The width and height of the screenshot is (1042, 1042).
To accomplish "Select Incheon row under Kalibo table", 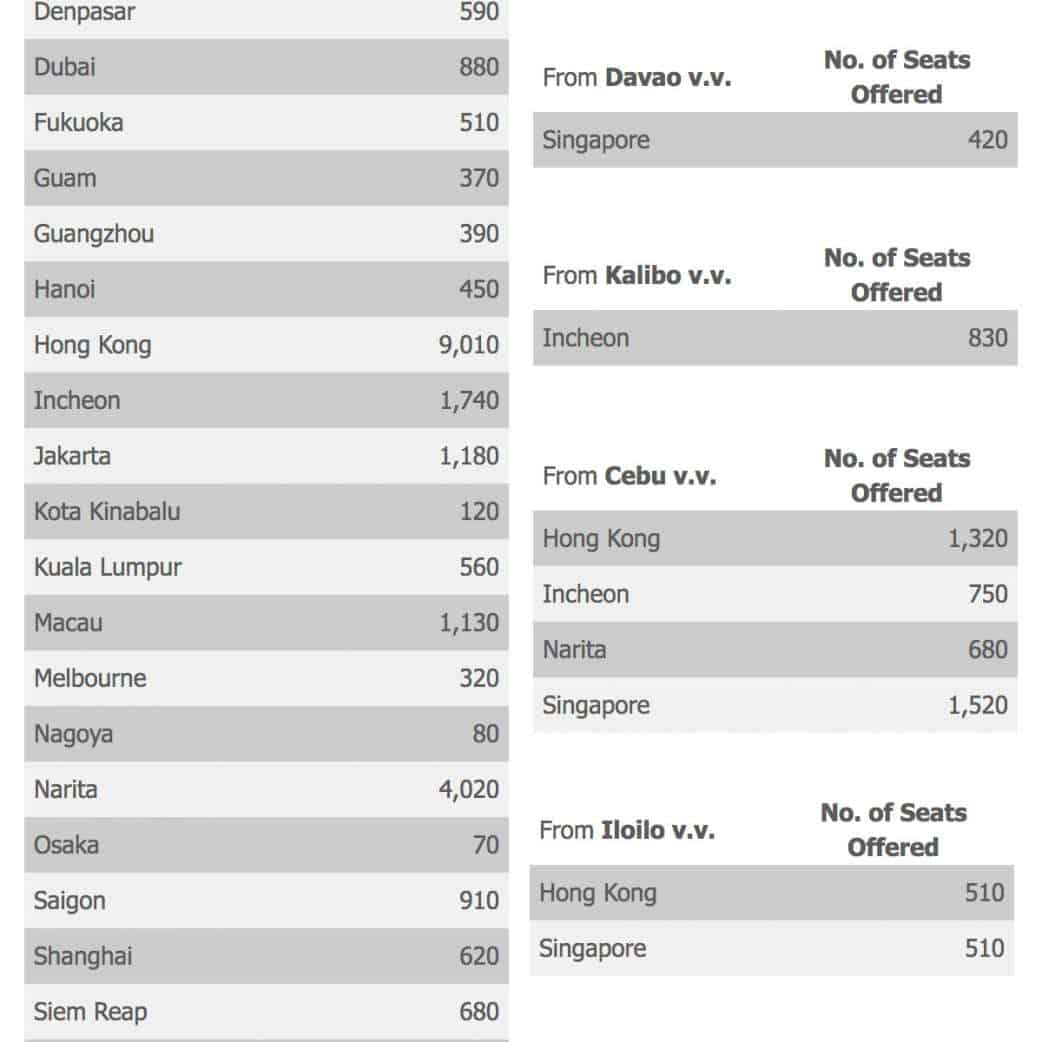I will (774, 338).
